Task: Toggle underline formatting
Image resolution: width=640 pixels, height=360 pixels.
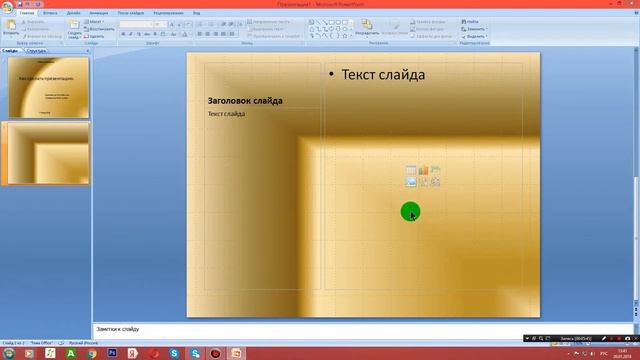Action: pos(139,34)
